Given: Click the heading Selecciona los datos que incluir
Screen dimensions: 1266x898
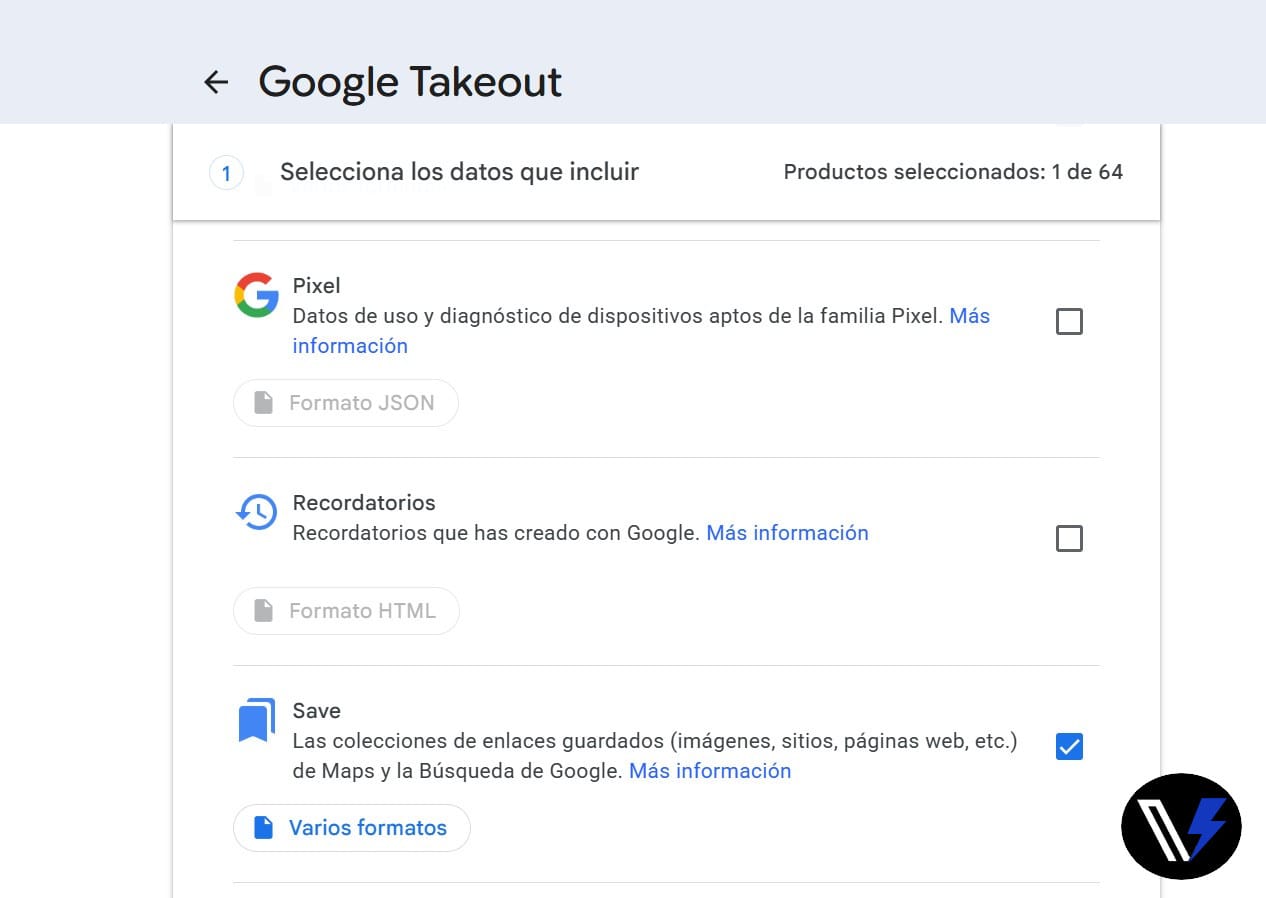Looking at the screenshot, I should click(x=459, y=172).
